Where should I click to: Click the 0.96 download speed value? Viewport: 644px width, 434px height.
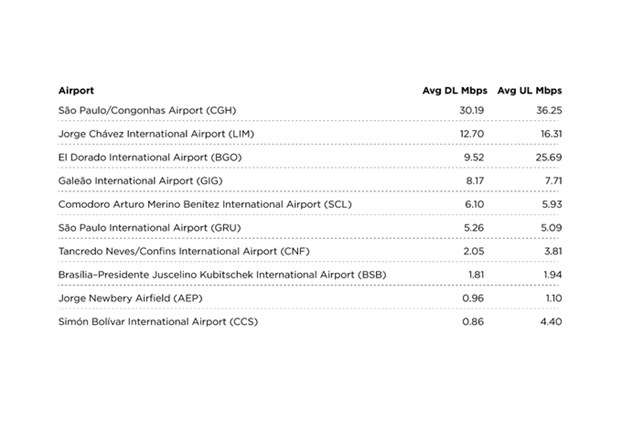[x=473, y=297]
